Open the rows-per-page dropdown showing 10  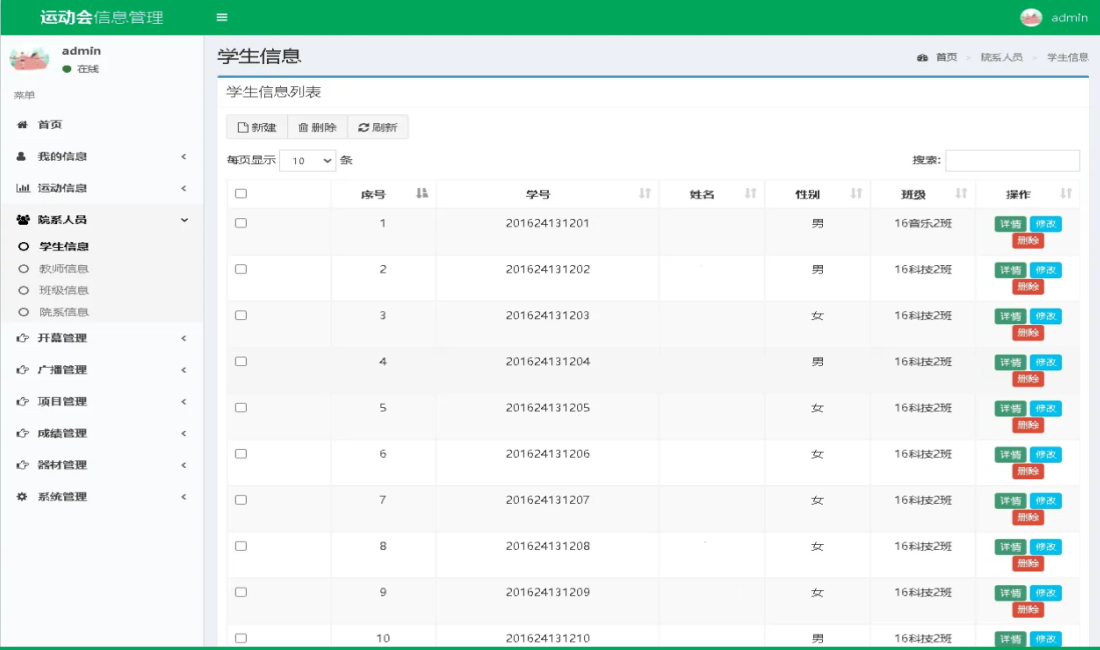tap(308, 160)
